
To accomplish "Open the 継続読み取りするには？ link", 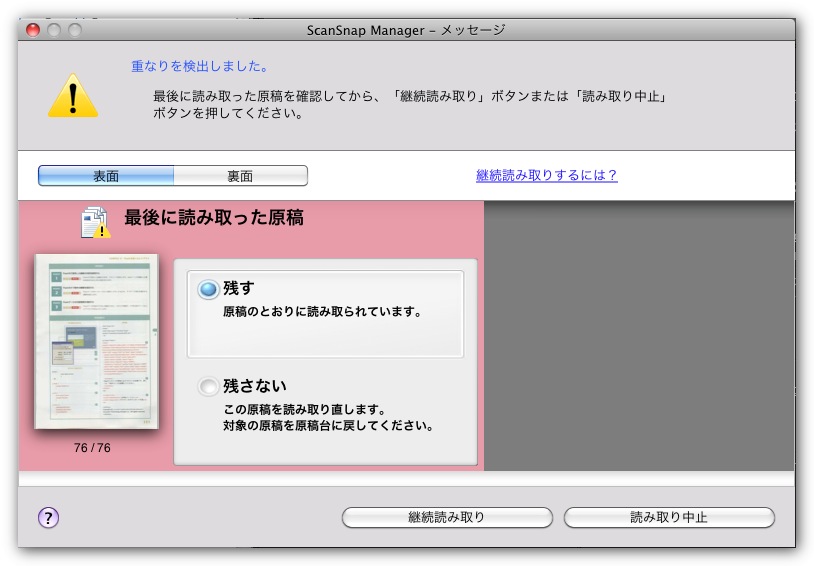I will tap(546, 175).
